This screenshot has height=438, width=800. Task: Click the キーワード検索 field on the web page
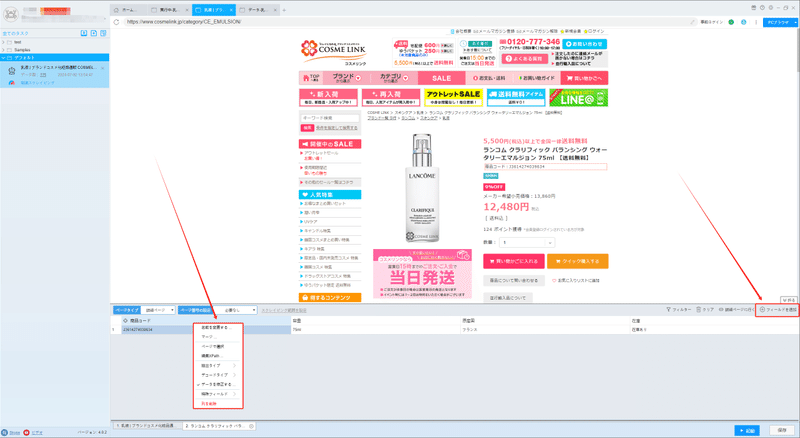(x=330, y=118)
